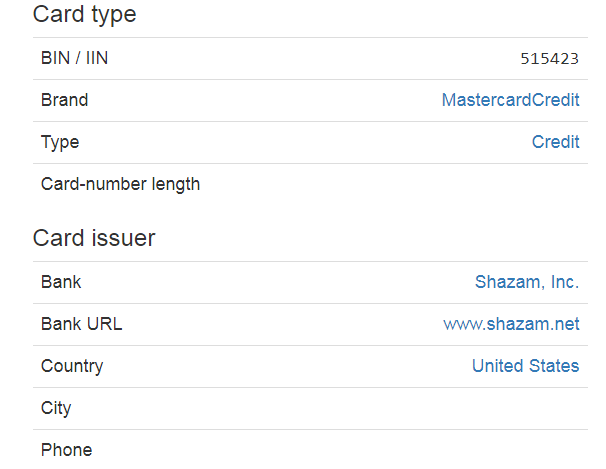Click the Card issuer heading
The width and height of the screenshot is (606, 469).
coord(94,238)
